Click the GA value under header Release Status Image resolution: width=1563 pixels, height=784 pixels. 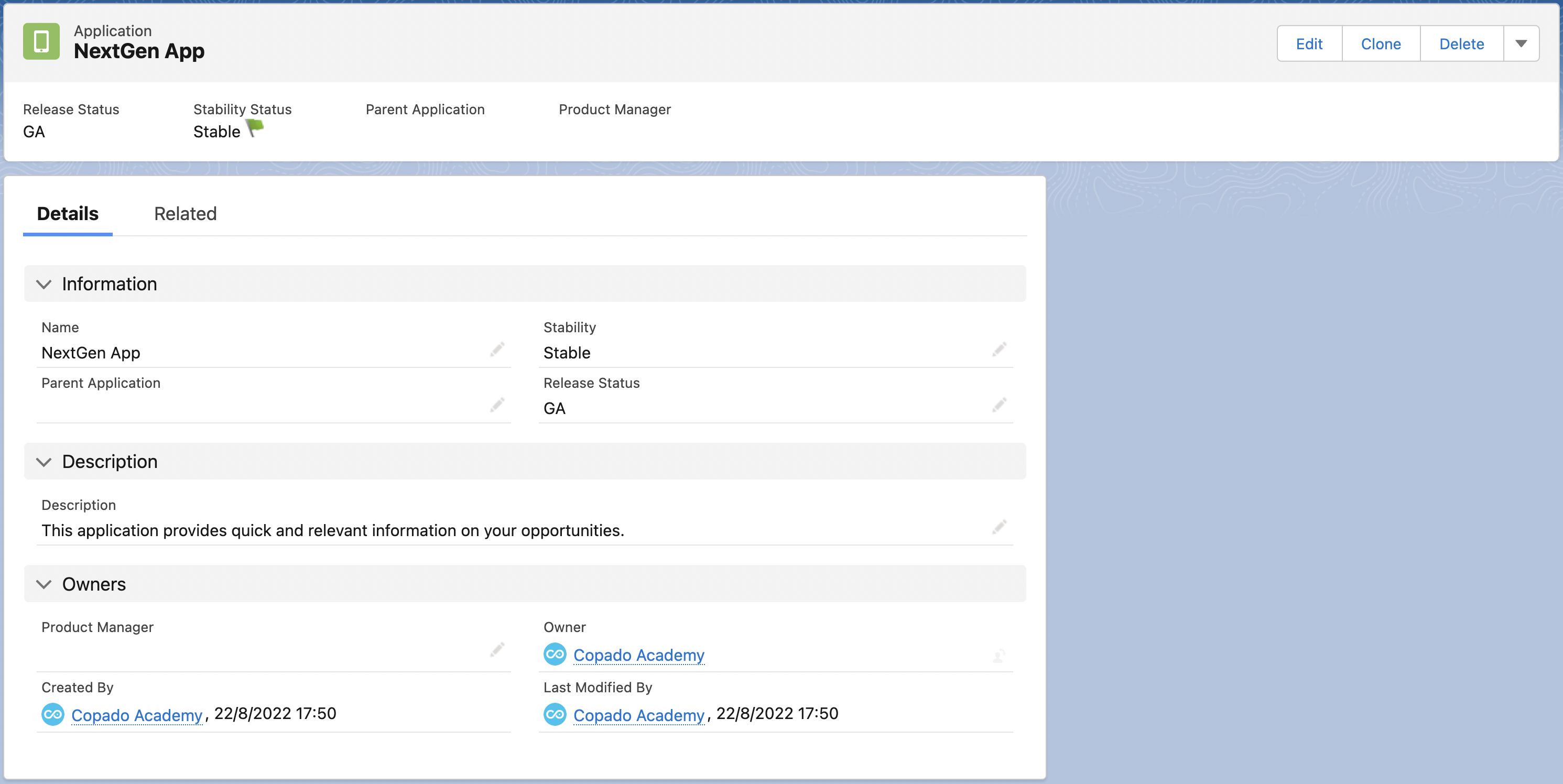(x=34, y=132)
